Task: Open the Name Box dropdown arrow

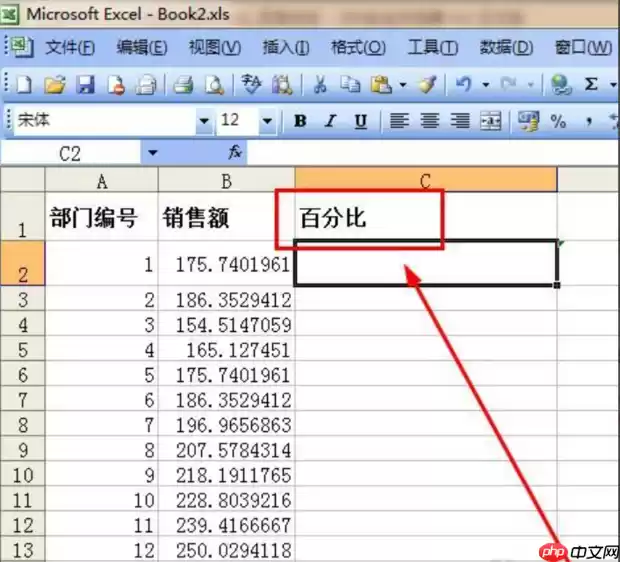Action: [153, 152]
